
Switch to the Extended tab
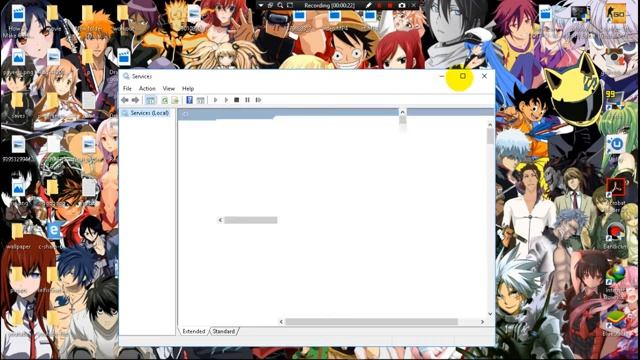point(194,331)
